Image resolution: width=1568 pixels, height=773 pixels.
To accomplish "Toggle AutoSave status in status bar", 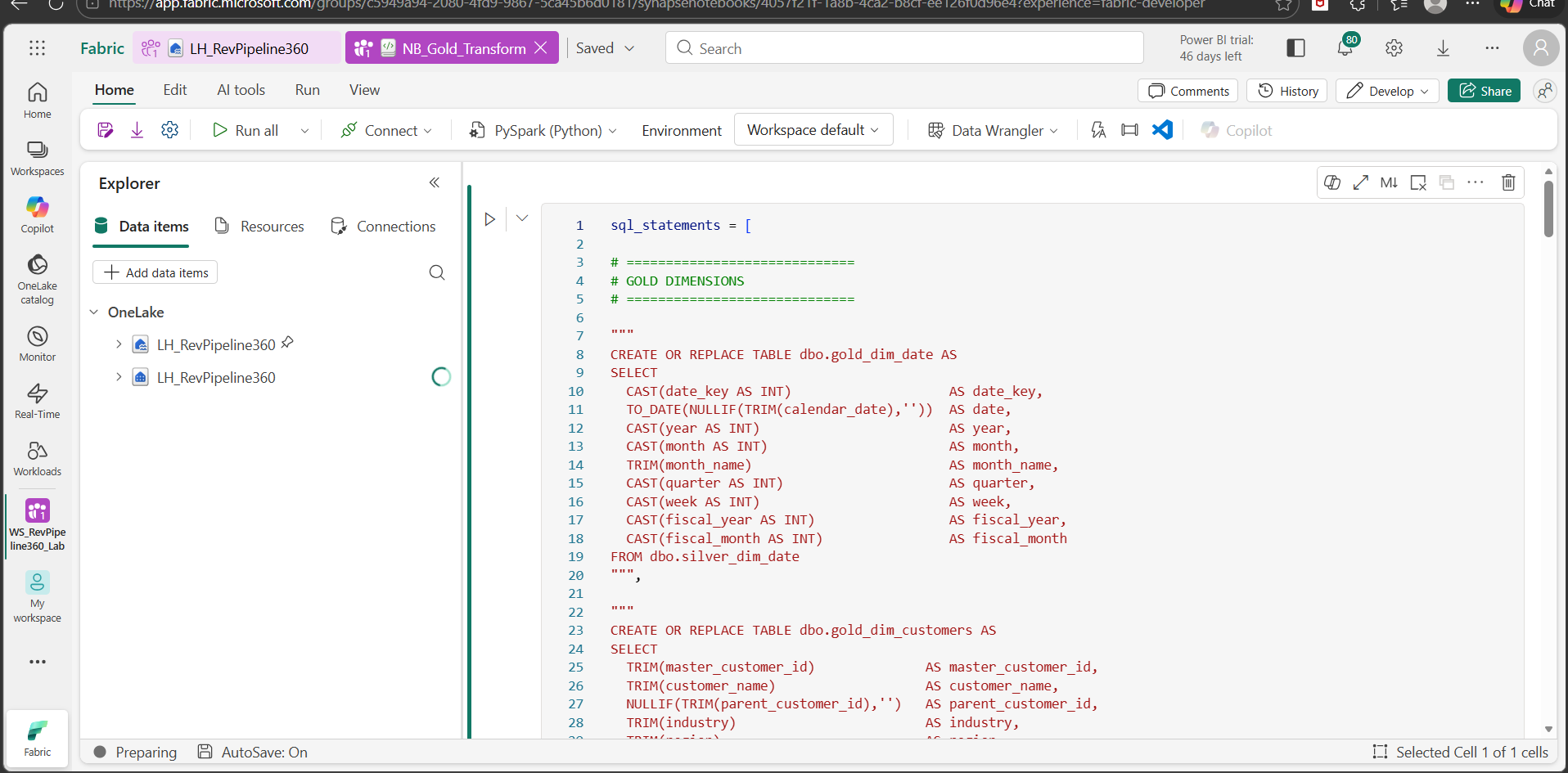I will point(253,752).
